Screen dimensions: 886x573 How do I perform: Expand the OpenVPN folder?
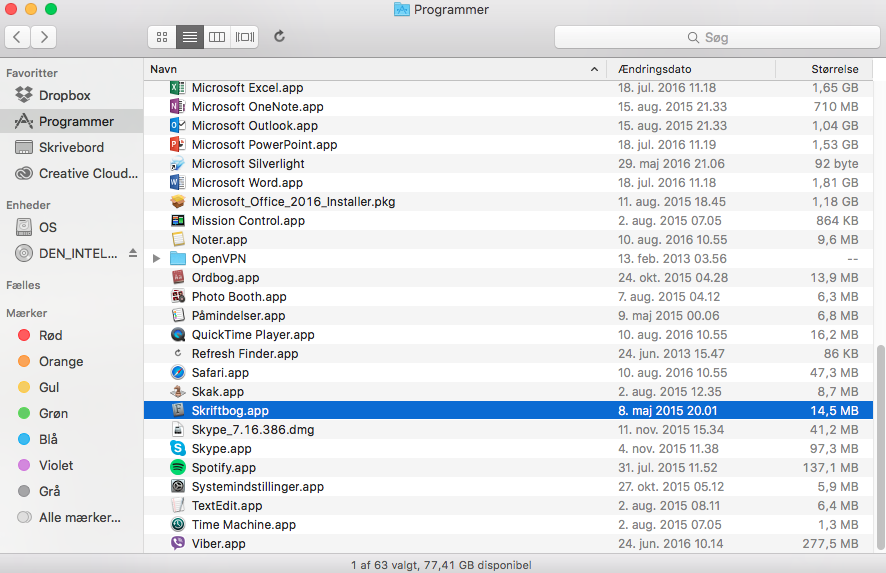(156, 259)
